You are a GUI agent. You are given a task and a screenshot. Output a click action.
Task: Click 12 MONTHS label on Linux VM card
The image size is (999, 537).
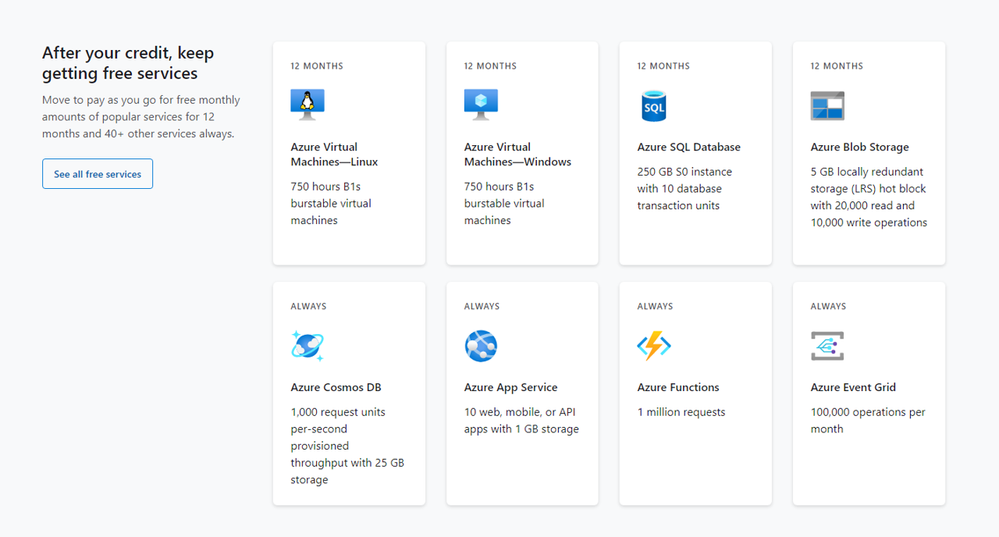(x=317, y=66)
